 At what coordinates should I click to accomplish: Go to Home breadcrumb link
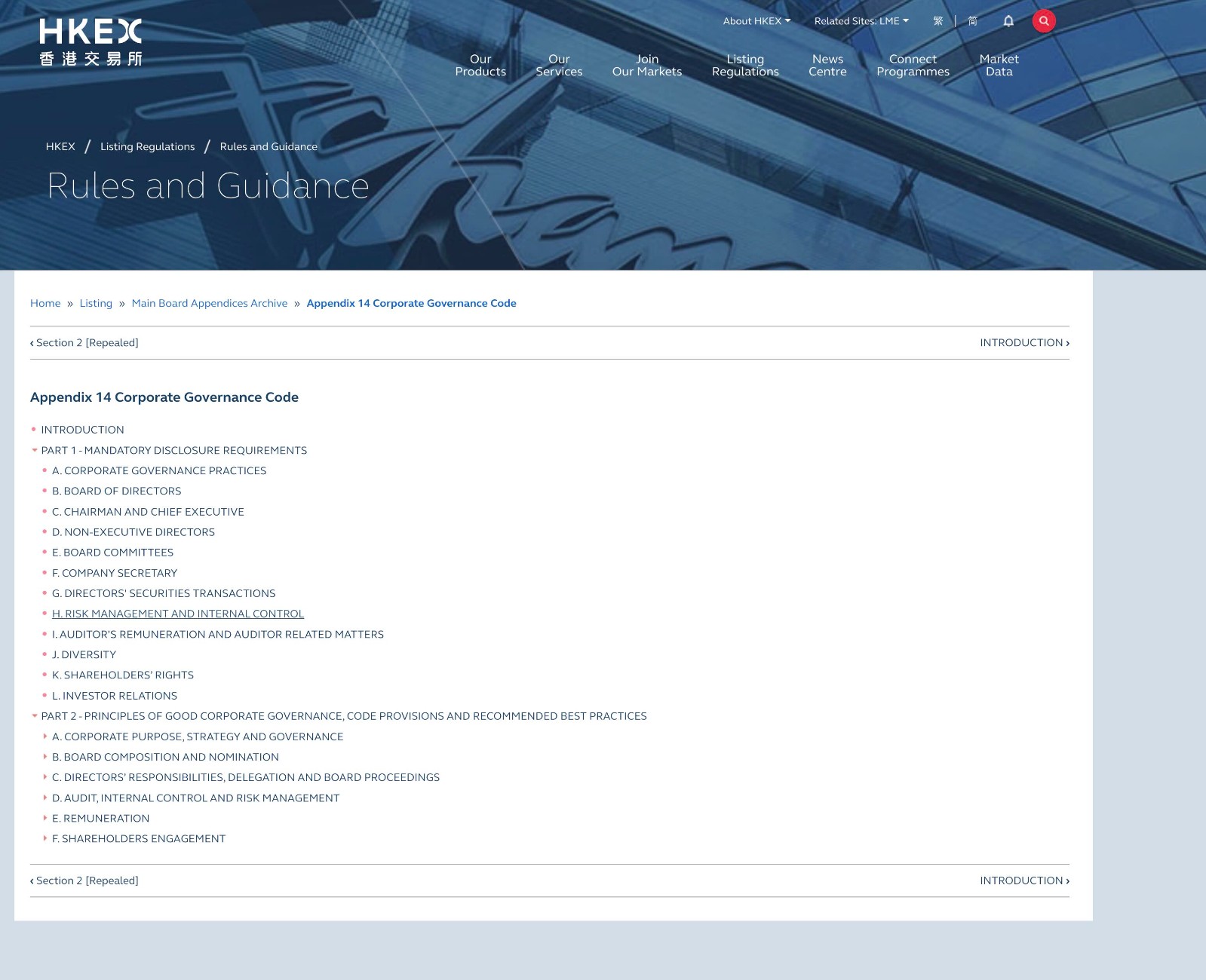click(45, 303)
